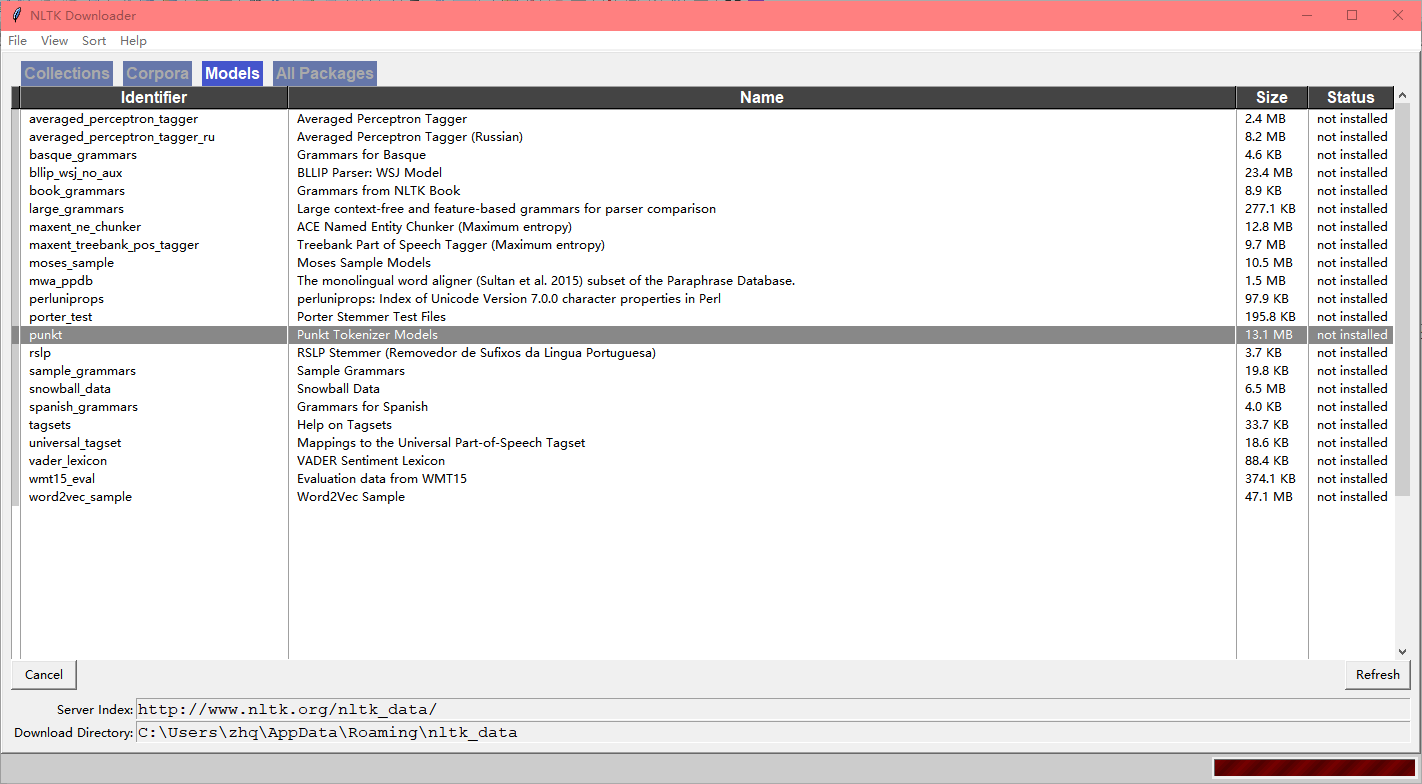Click the name 'Snowball Data'
Screen dimensions: 1422x784
[x=339, y=389]
